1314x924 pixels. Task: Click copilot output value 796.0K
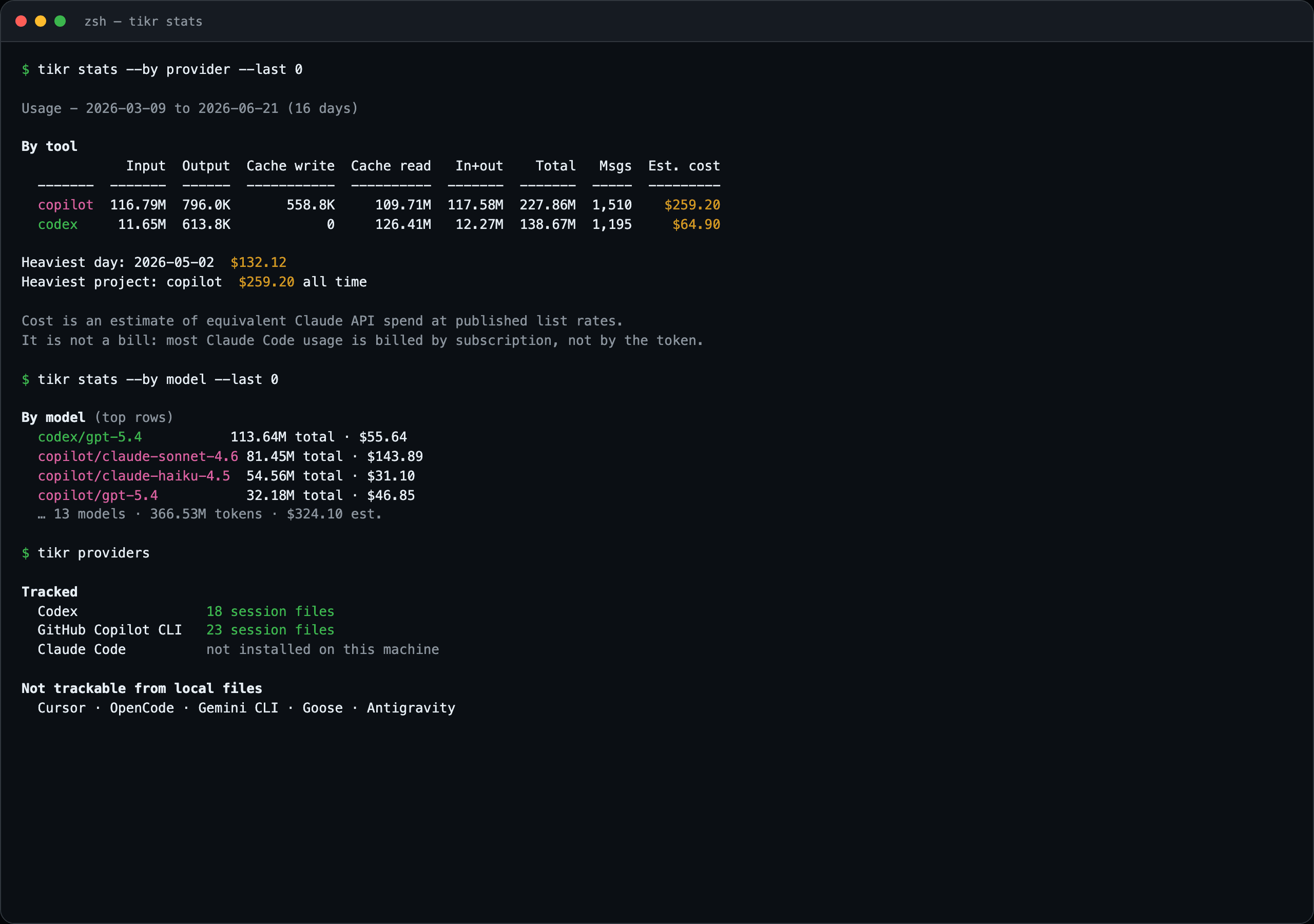tap(206, 205)
